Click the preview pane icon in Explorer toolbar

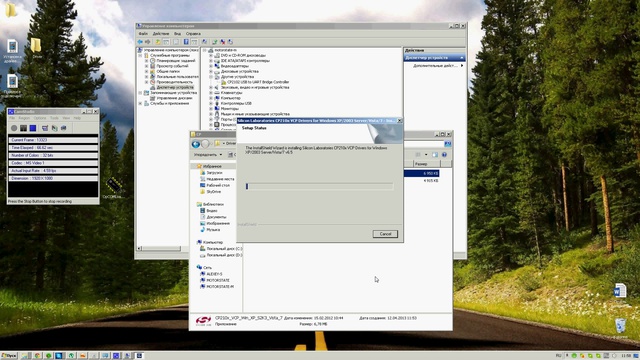tap(435, 155)
